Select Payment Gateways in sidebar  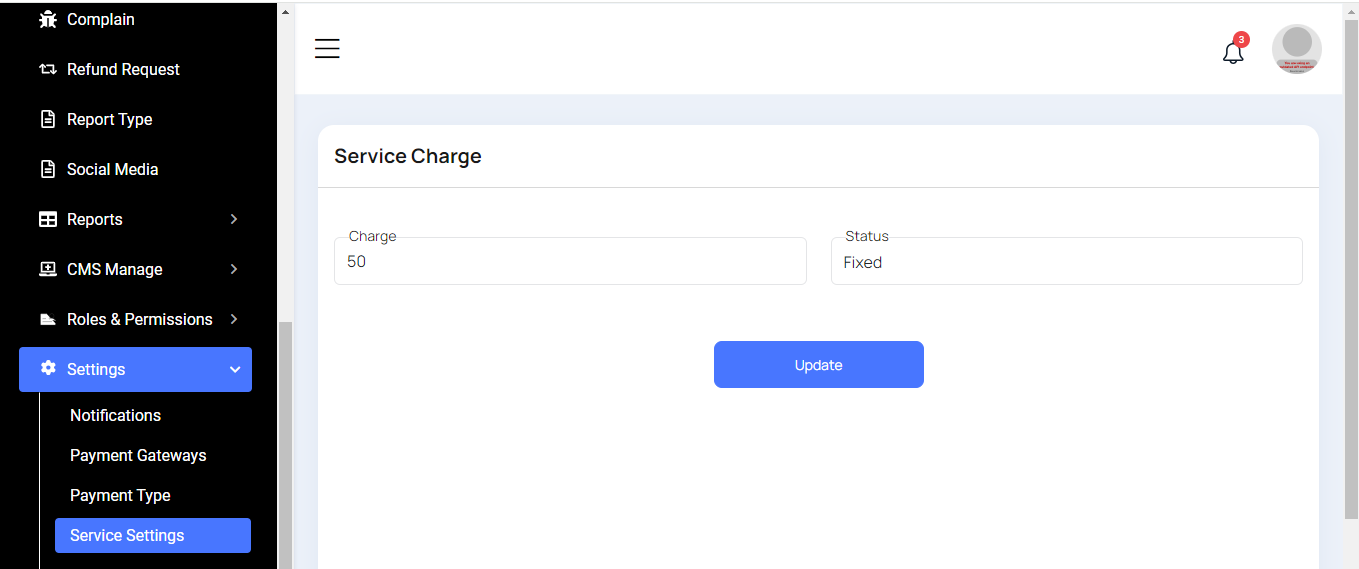[138, 455]
